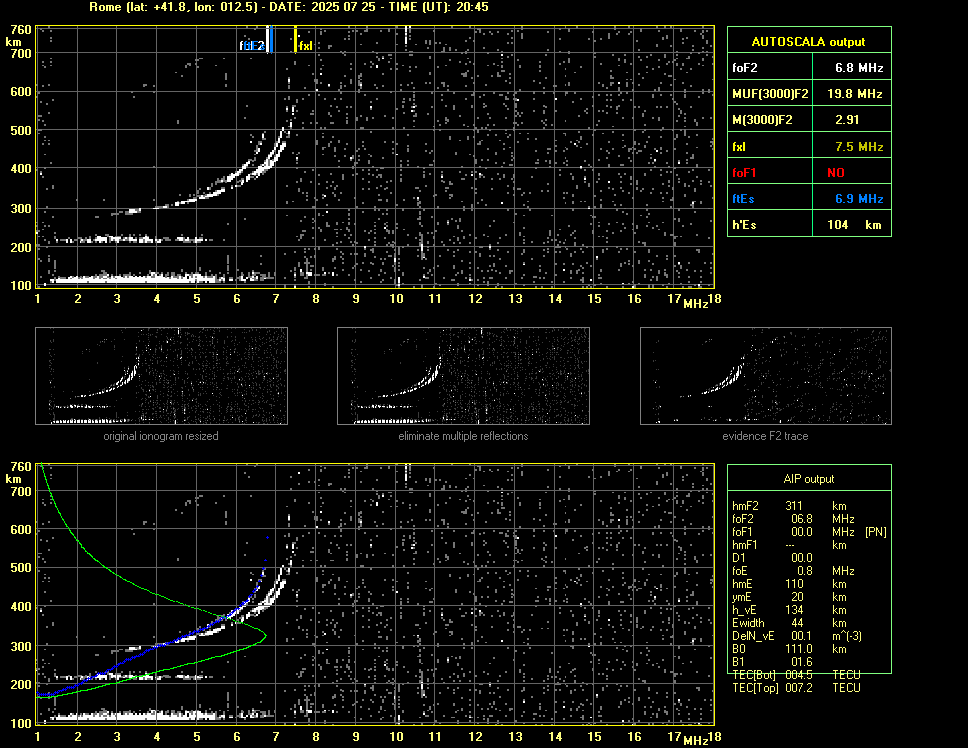Image resolution: width=968 pixels, height=748 pixels.
Task: Select the red NO value
Action: tap(836, 173)
